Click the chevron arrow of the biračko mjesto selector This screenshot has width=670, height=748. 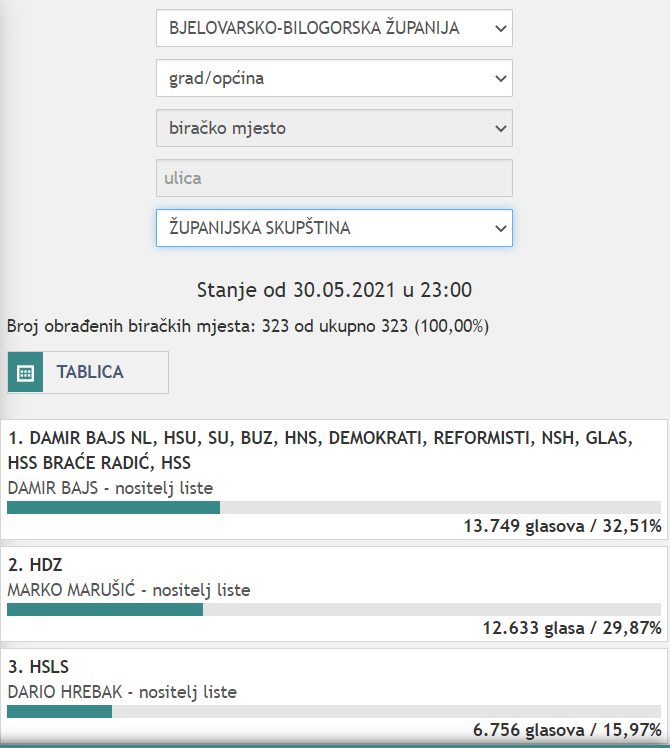click(501, 129)
